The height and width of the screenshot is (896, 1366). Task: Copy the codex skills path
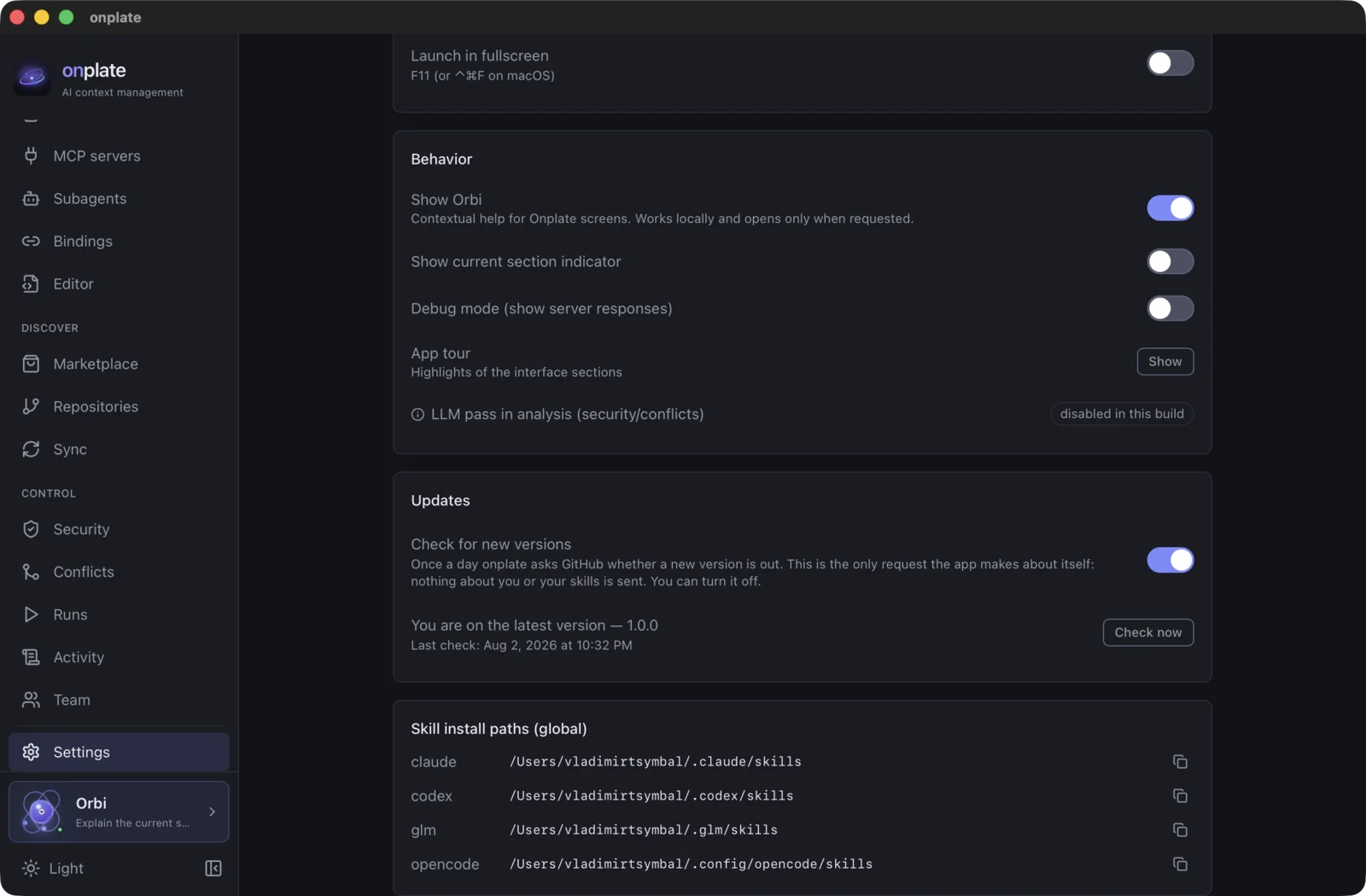click(x=1180, y=796)
